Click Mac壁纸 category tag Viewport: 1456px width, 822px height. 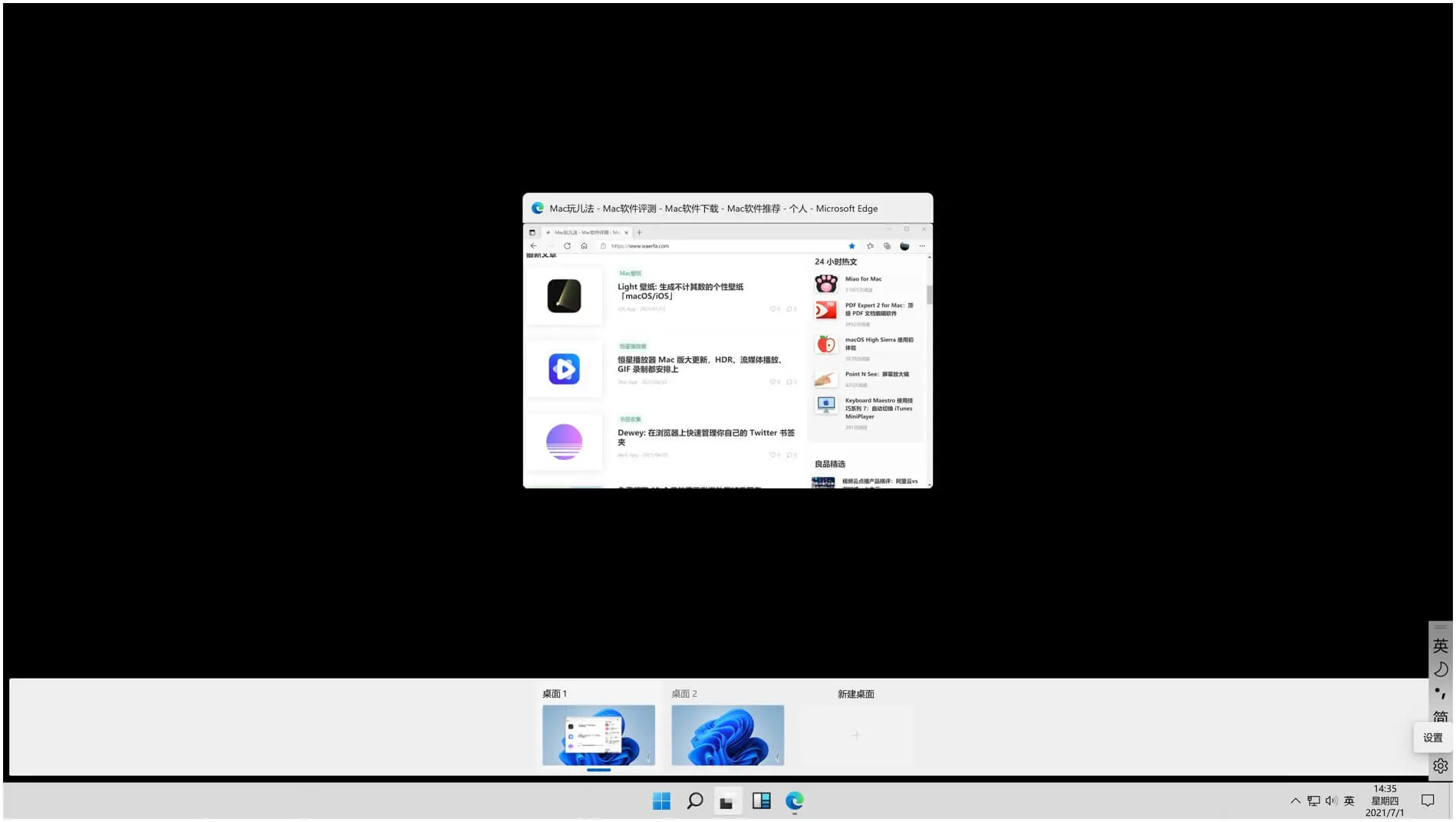tap(630, 273)
